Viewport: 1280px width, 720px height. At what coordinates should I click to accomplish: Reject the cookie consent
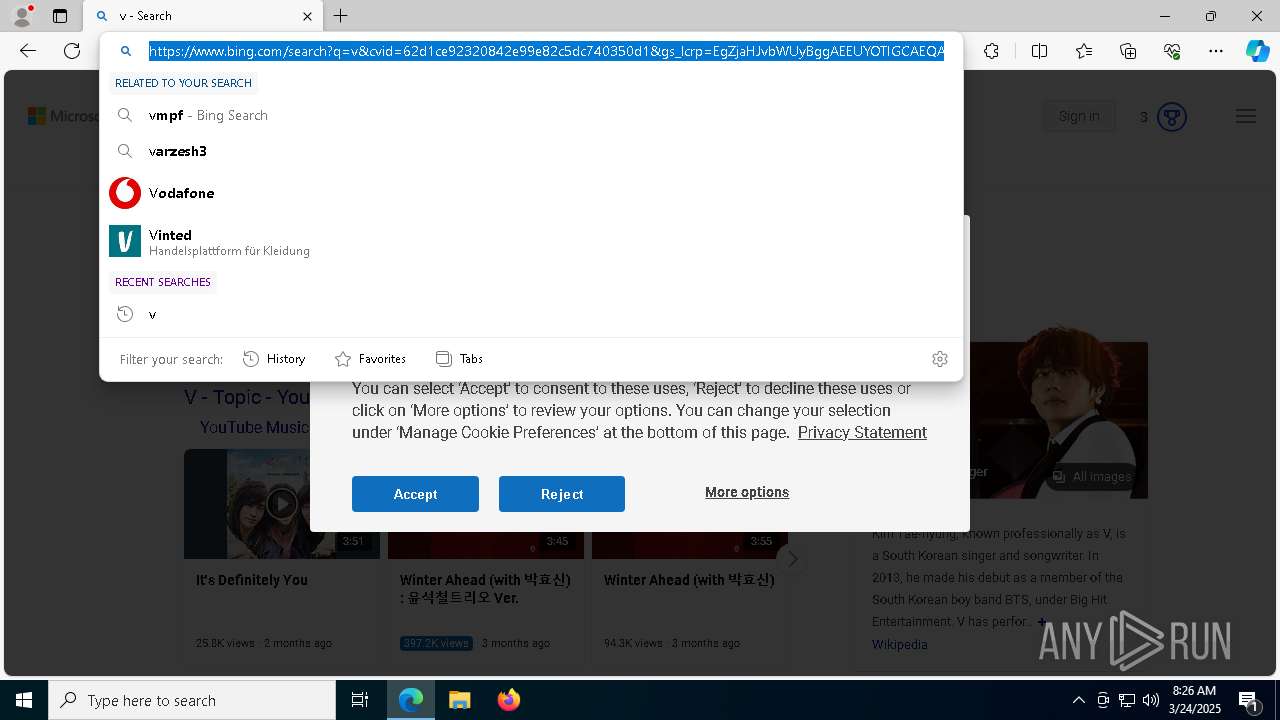562,494
